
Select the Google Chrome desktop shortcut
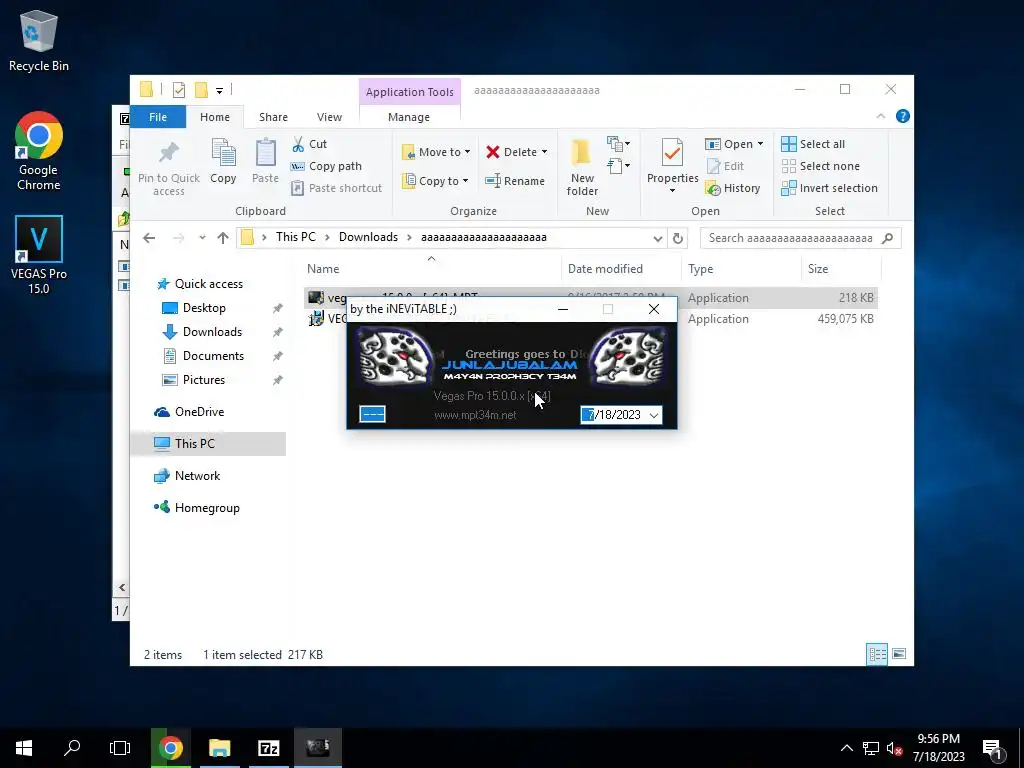(x=39, y=152)
